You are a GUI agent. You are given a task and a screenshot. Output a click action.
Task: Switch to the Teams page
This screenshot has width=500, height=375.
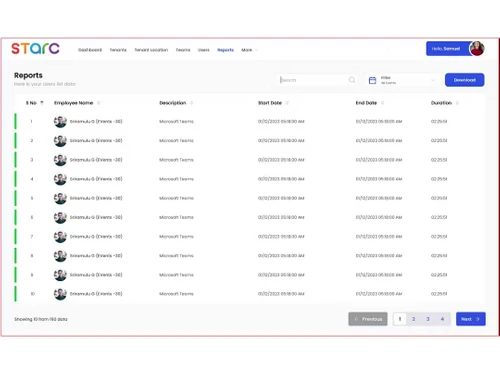(x=183, y=50)
